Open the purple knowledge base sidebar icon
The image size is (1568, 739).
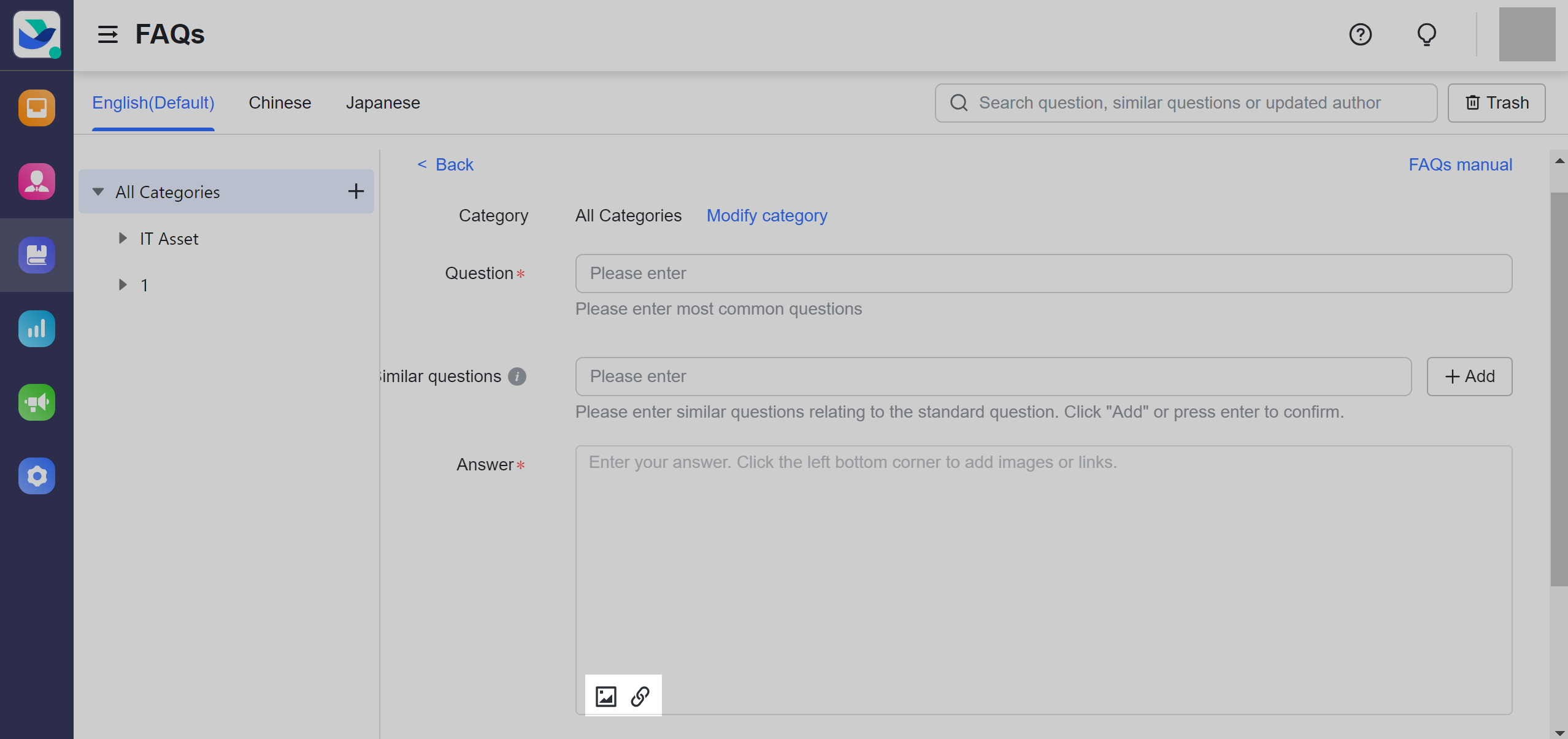pos(37,255)
